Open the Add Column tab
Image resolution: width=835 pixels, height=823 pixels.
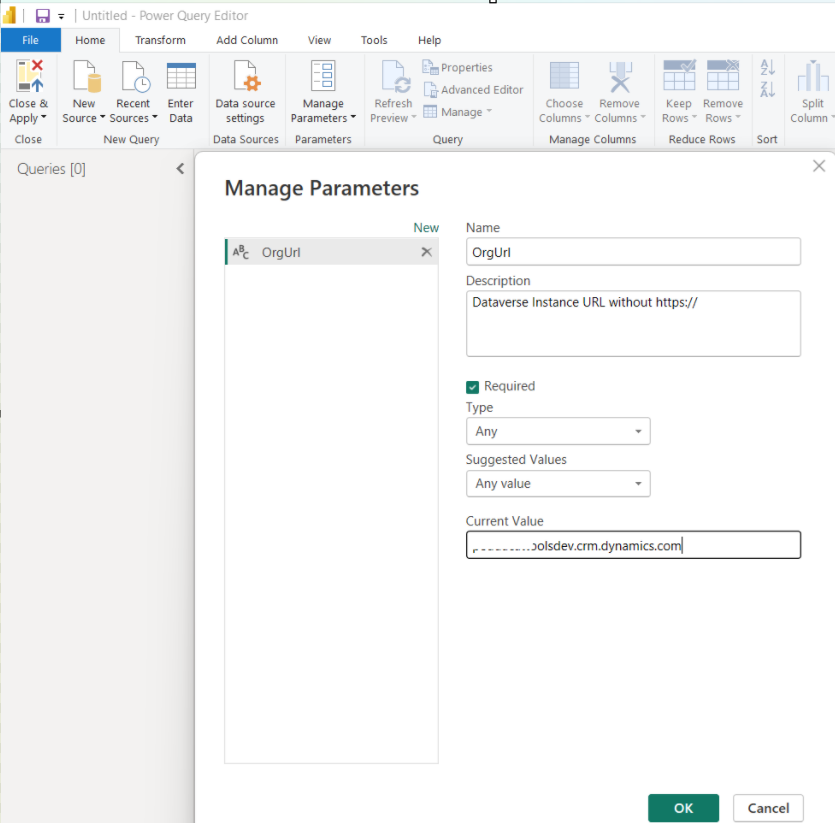[x=247, y=40]
